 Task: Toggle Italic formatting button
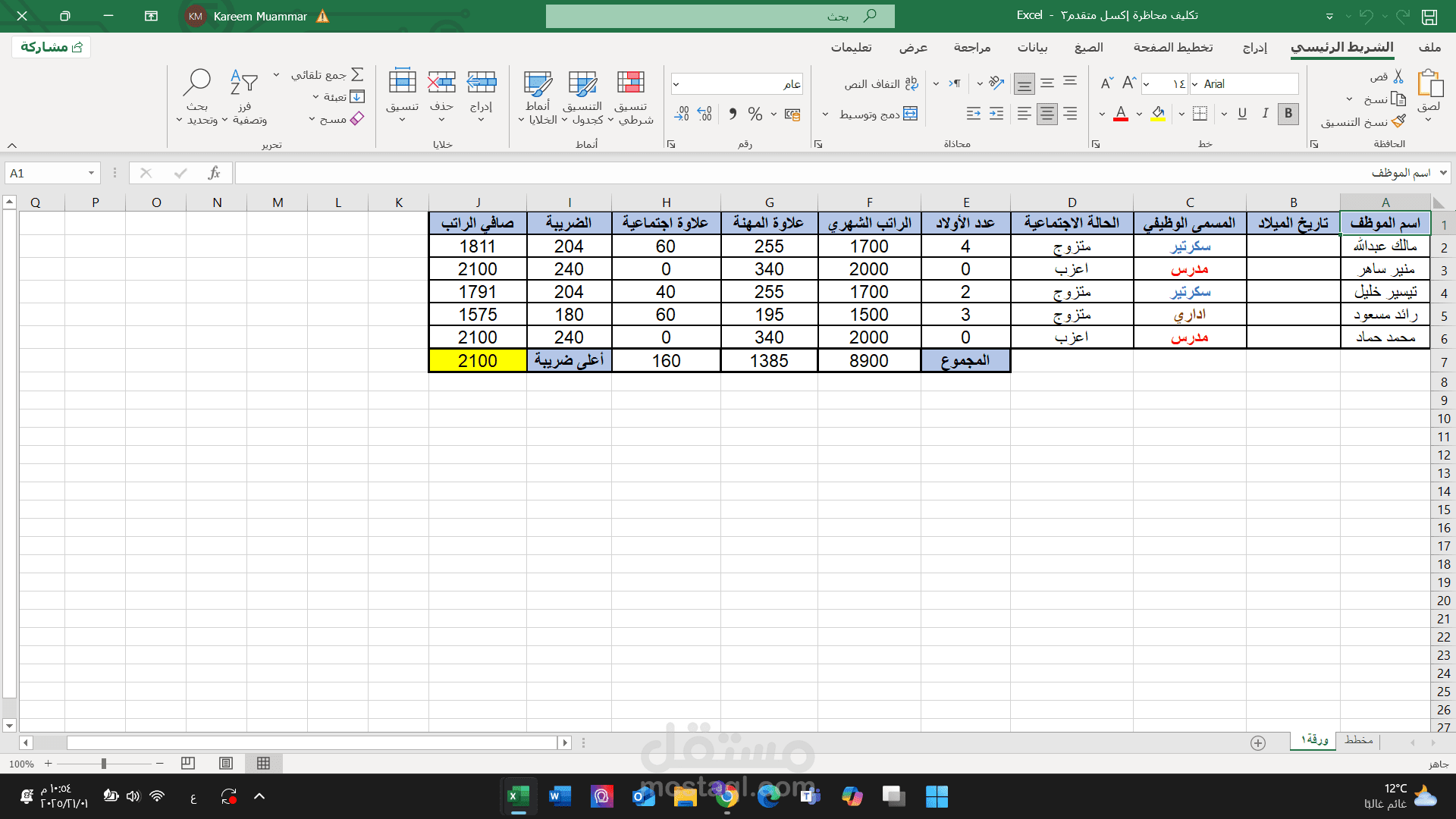[1265, 114]
